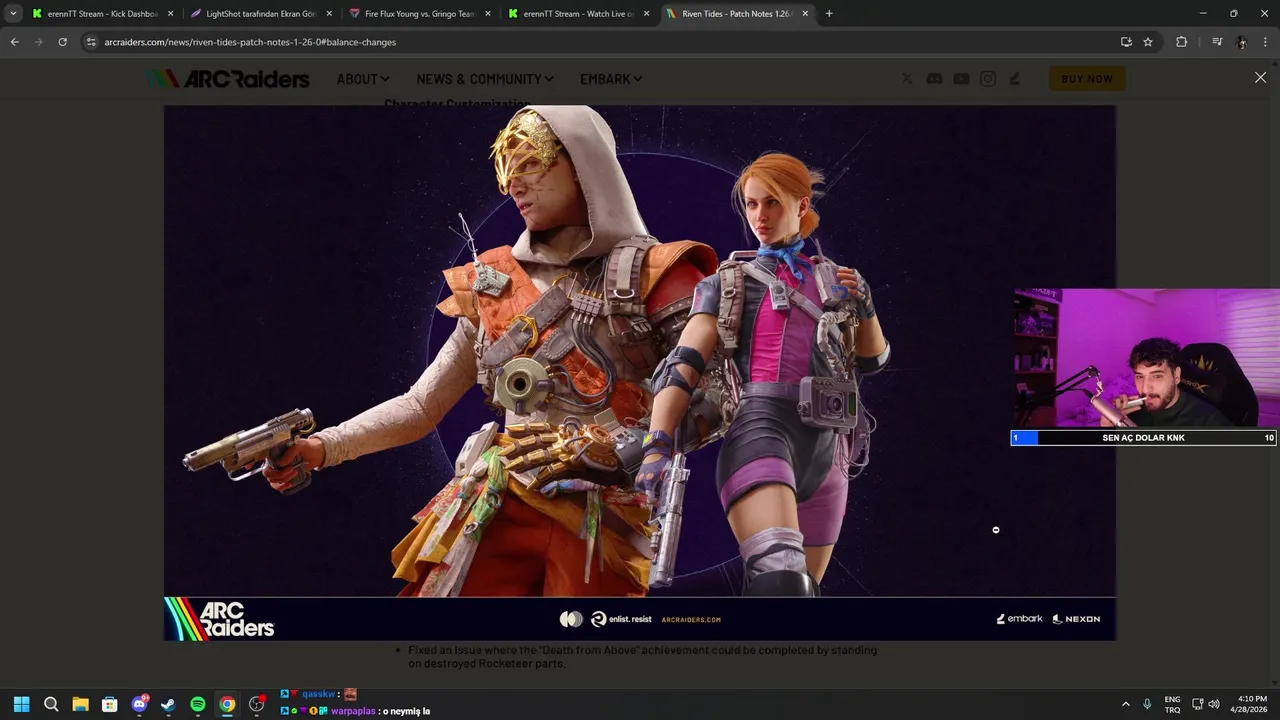The image size is (1280, 720).
Task: Open the Discord social link in header
Action: [x=934, y=79]
